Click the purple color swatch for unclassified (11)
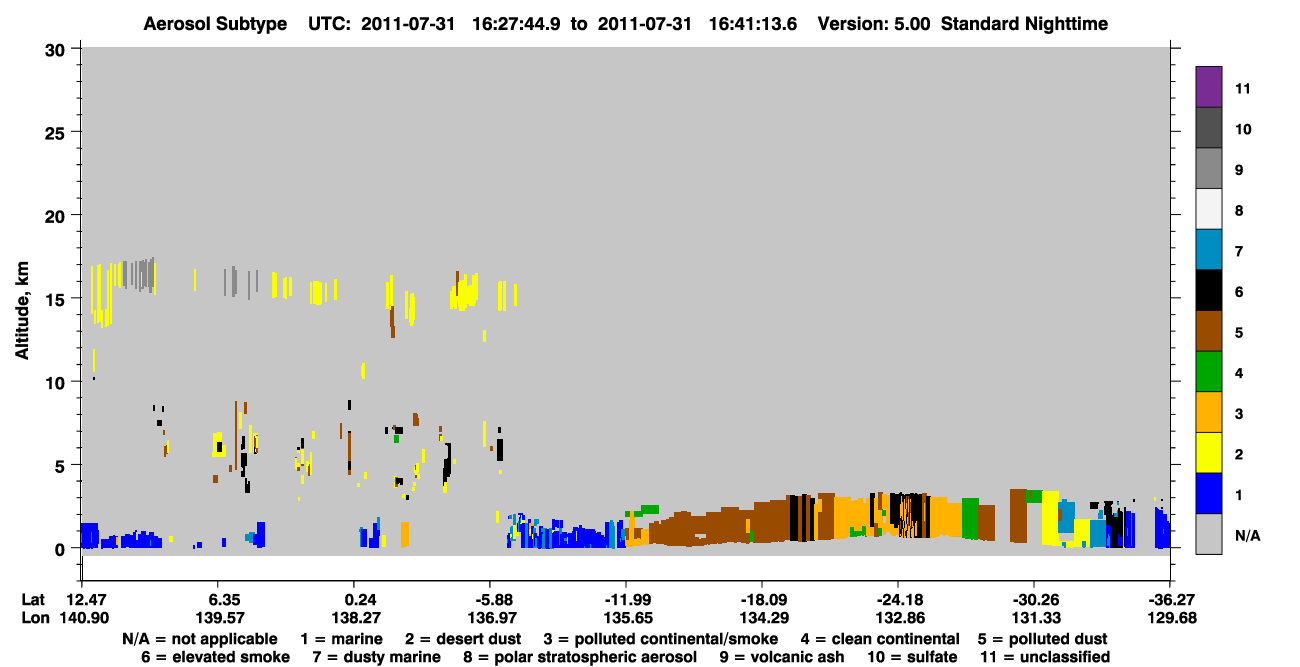 [x=1209, y=86]
